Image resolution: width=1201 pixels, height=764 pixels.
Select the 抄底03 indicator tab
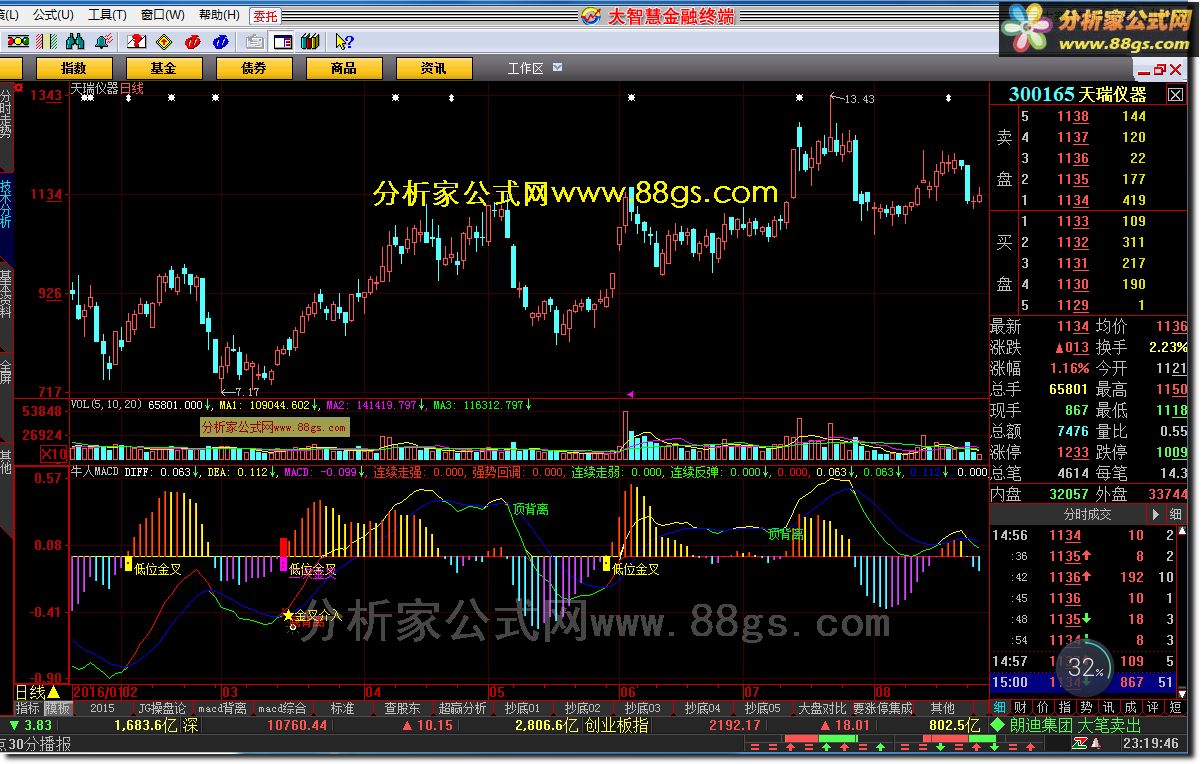[641, 708]
